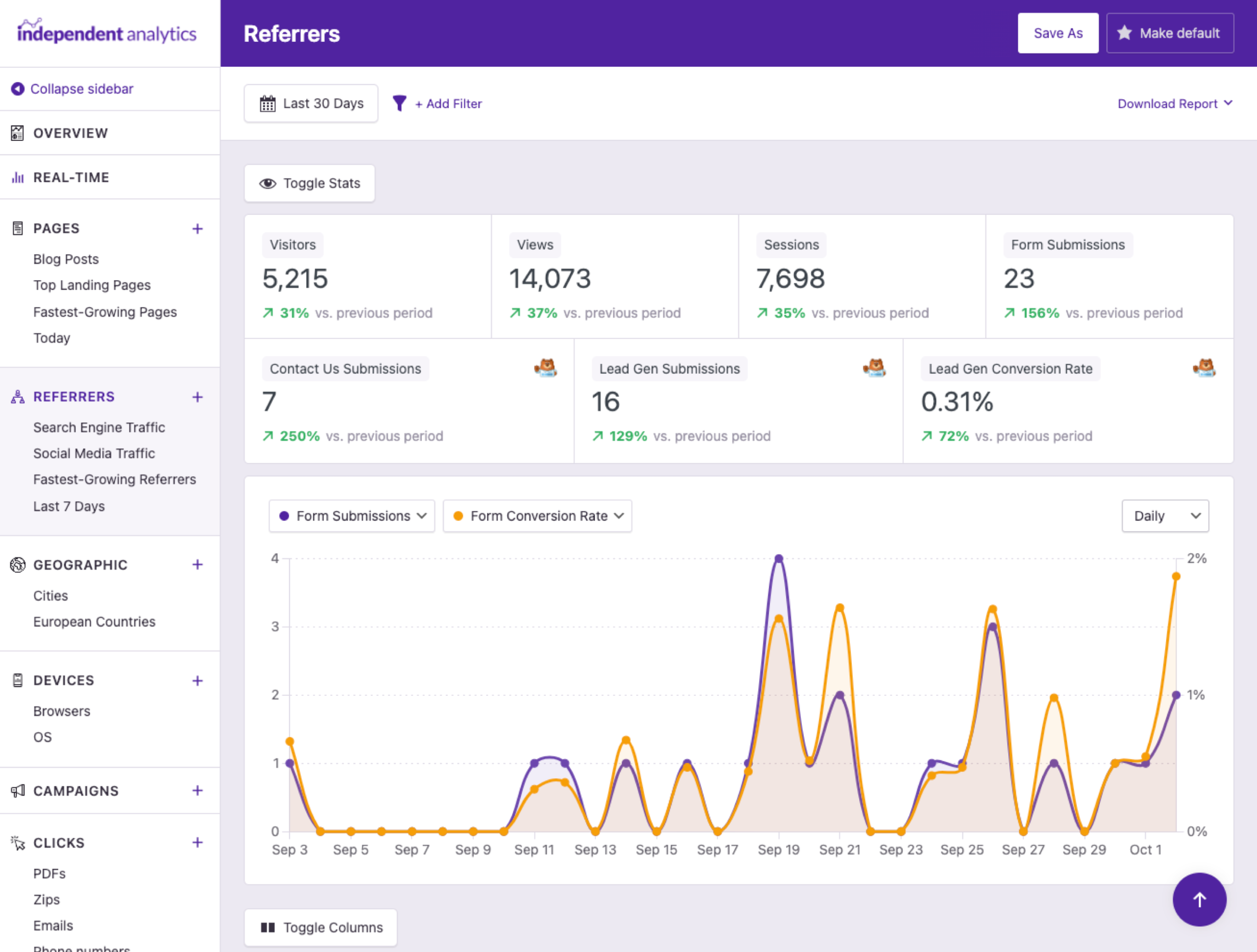The image size is (1257, 952).
Task: Open the calendar icon for date range
Action: point(268,103)
